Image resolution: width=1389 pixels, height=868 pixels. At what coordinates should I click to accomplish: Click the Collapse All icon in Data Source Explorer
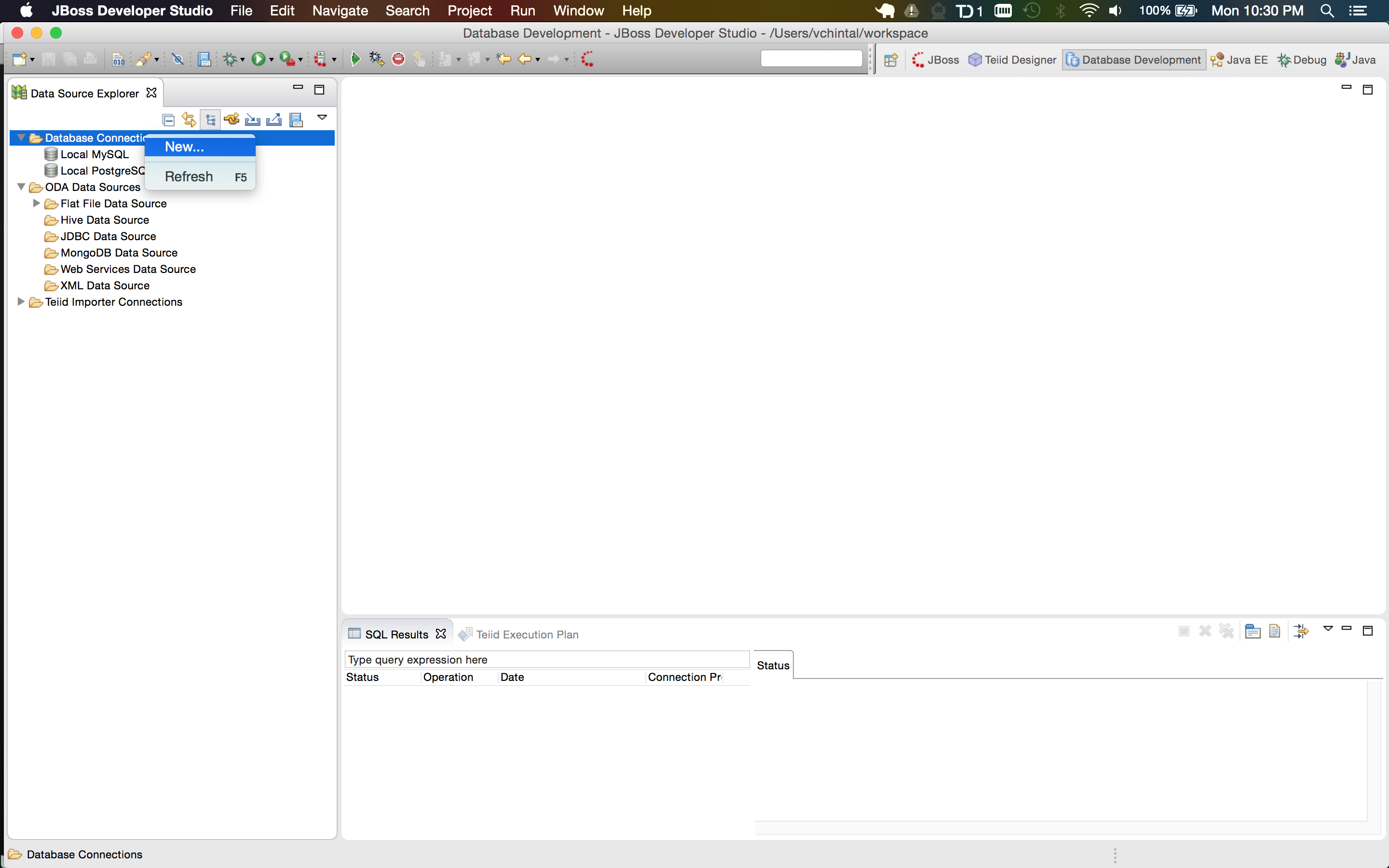[168, 120]
